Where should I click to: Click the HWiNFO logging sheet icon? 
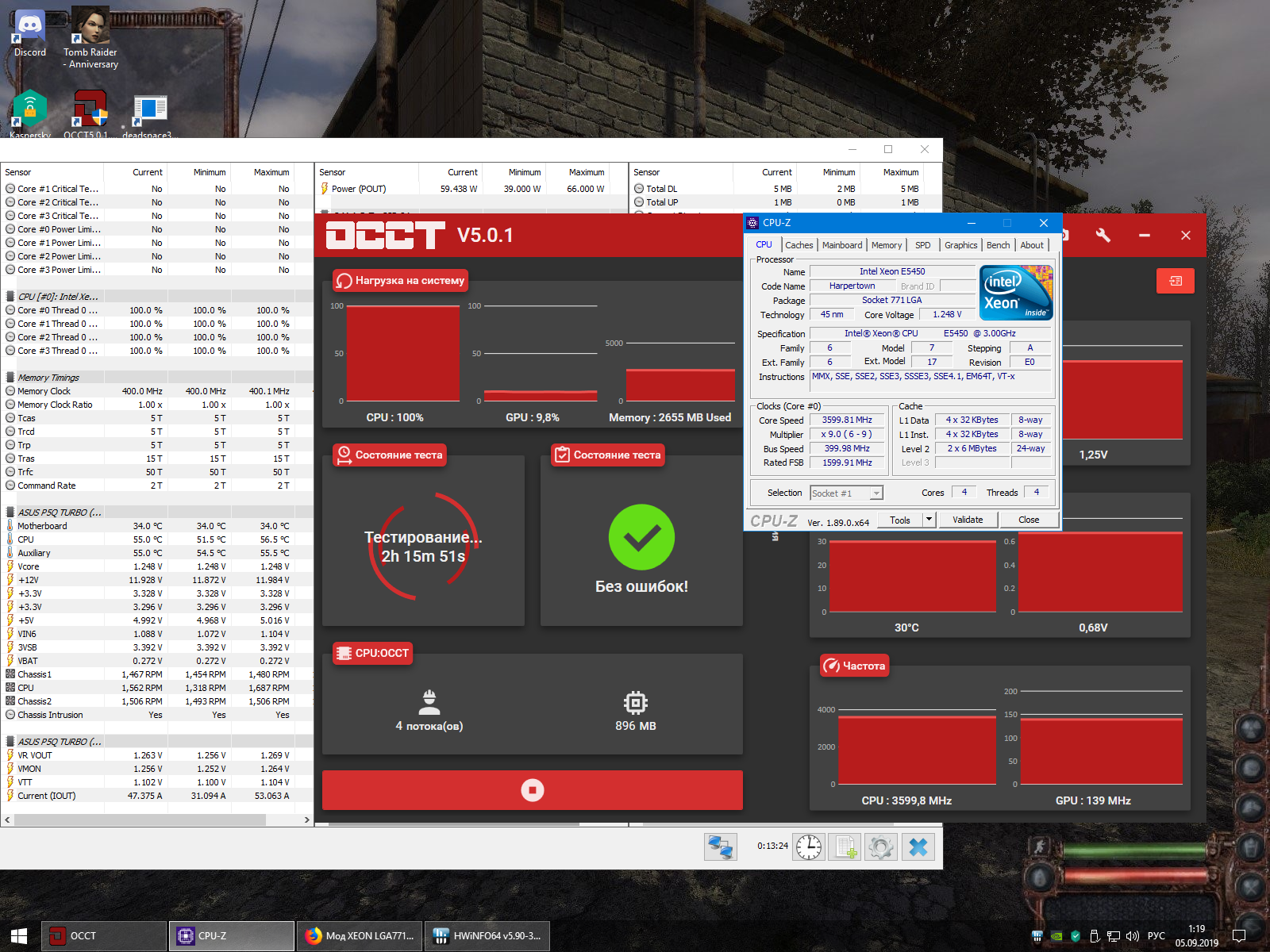pos(845,846)
